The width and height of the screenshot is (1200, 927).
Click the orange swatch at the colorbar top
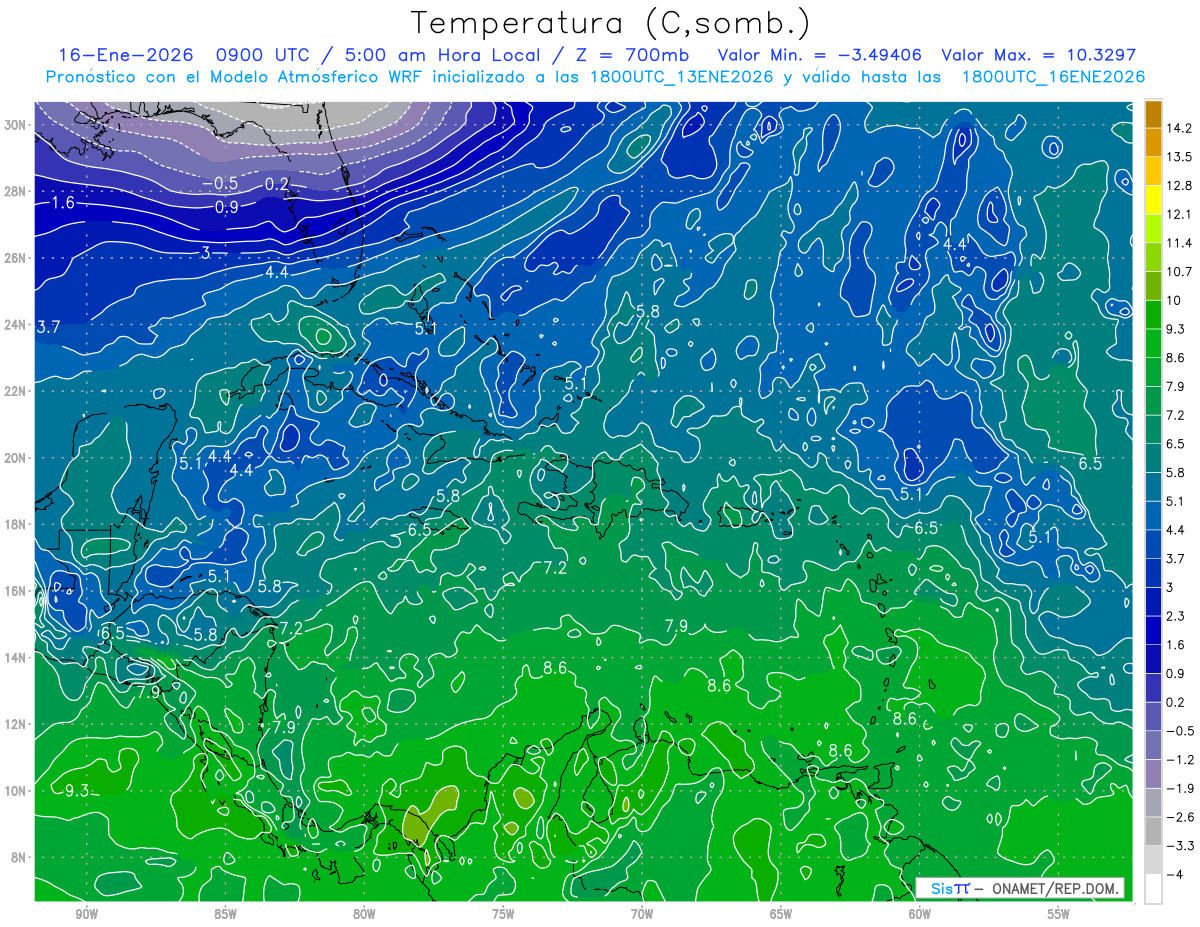1153,114
